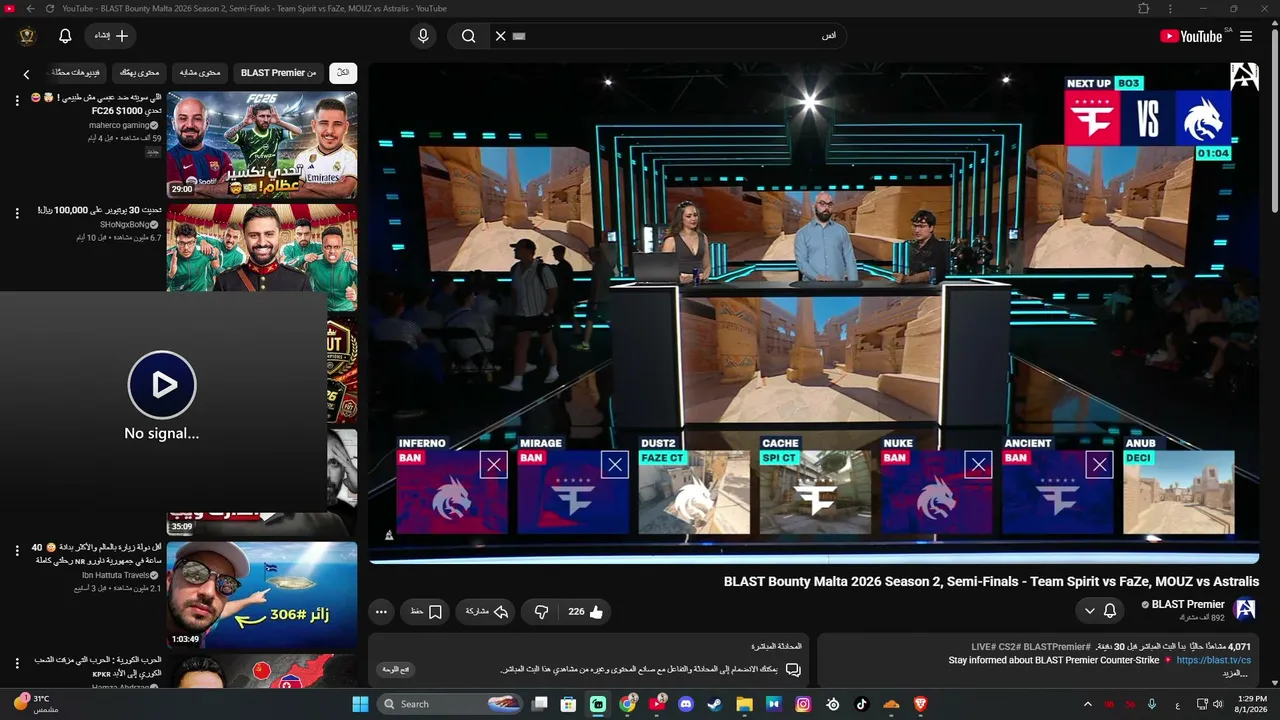The image size is (1280, 720).
Task: Open the account avatar menu
Action: click(27, 36)
